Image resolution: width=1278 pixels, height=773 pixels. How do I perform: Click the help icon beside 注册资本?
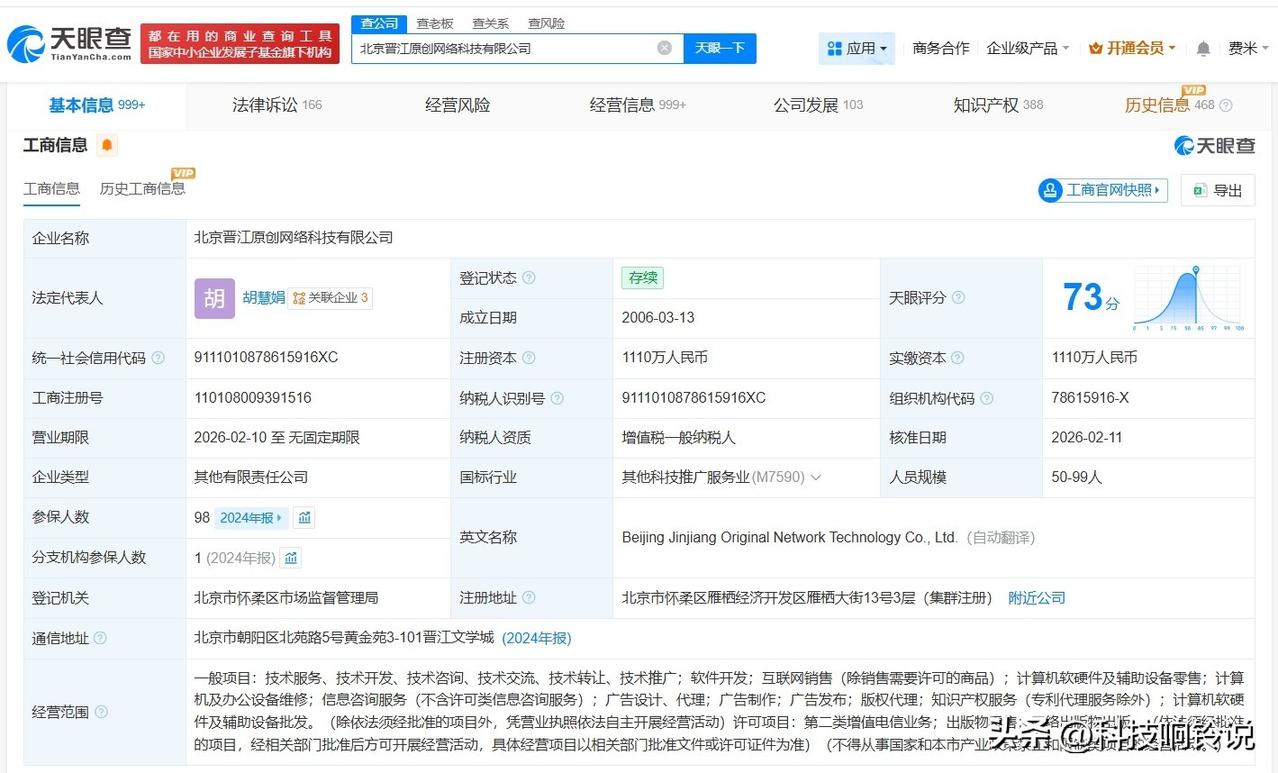coord(529,358)
